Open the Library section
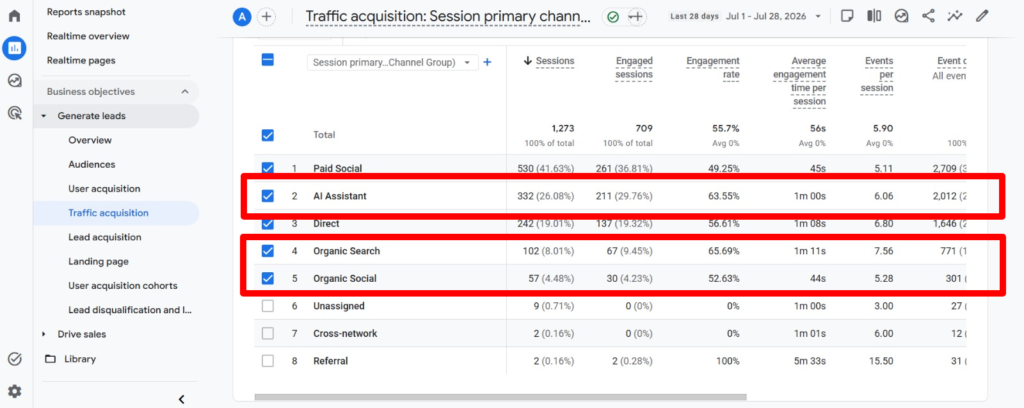 80,358
